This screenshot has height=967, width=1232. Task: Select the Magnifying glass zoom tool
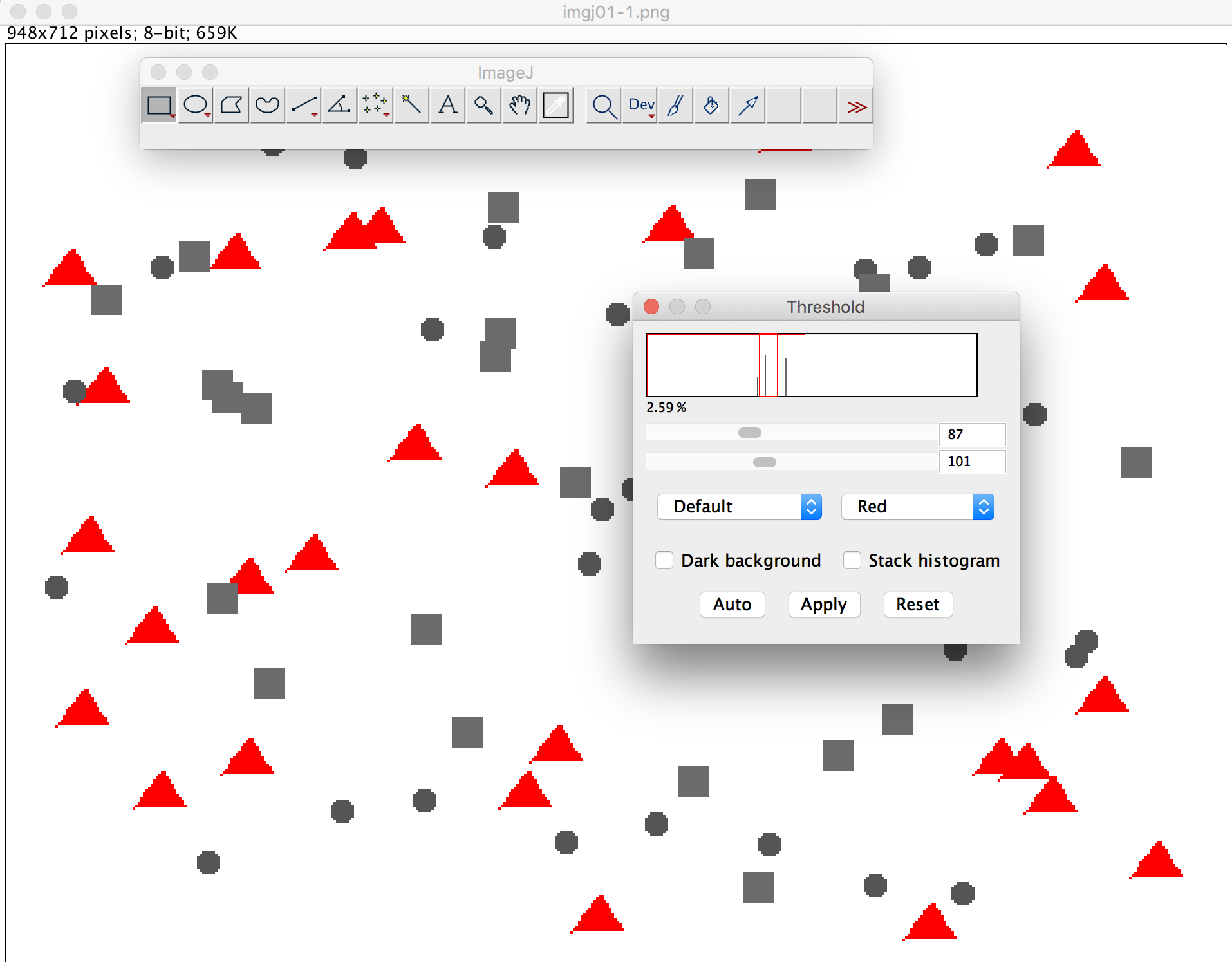pos(483,106)
